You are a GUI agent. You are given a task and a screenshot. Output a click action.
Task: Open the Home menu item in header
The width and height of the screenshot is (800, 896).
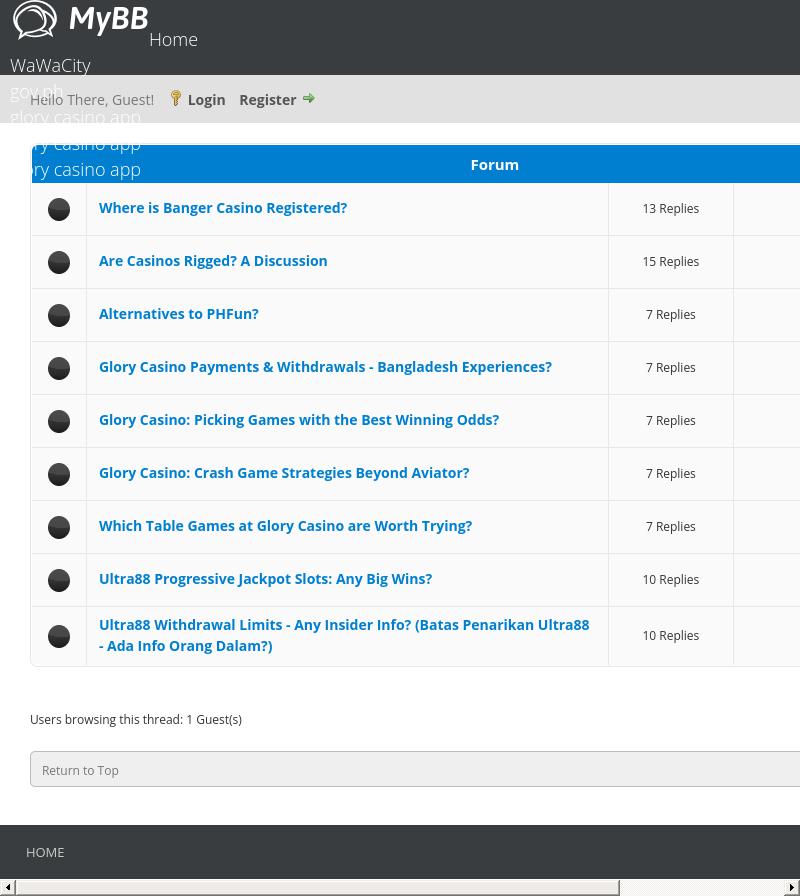coord(173,39)
